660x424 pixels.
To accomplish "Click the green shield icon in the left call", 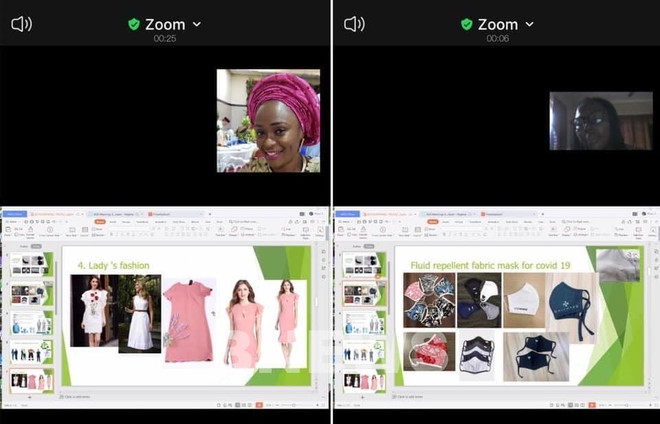I will coord(135,24).
